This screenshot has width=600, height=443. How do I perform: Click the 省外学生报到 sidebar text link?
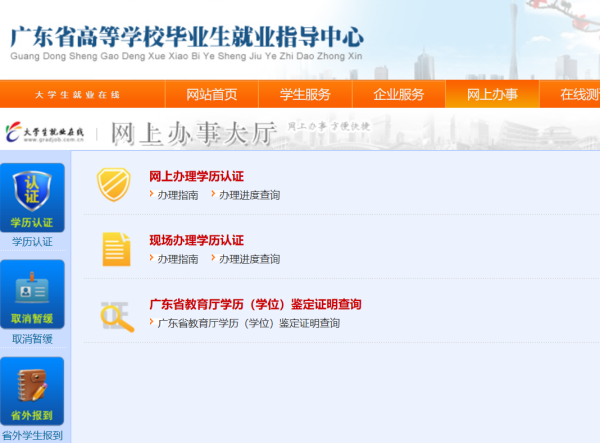(32, 435)
